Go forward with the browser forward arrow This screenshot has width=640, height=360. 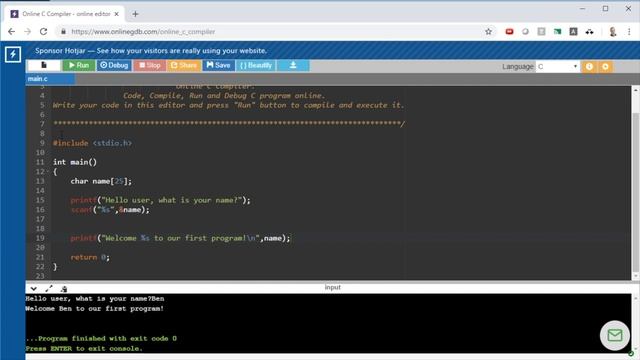(27, 31)
